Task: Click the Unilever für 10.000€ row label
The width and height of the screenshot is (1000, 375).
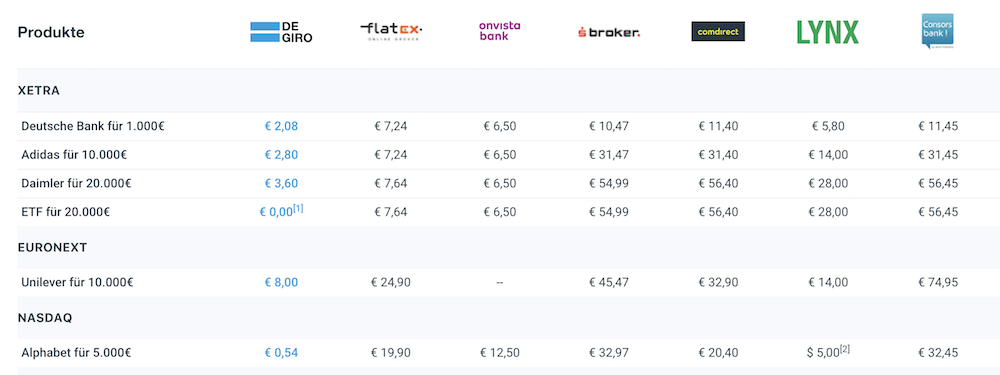Action: (78, 283)
